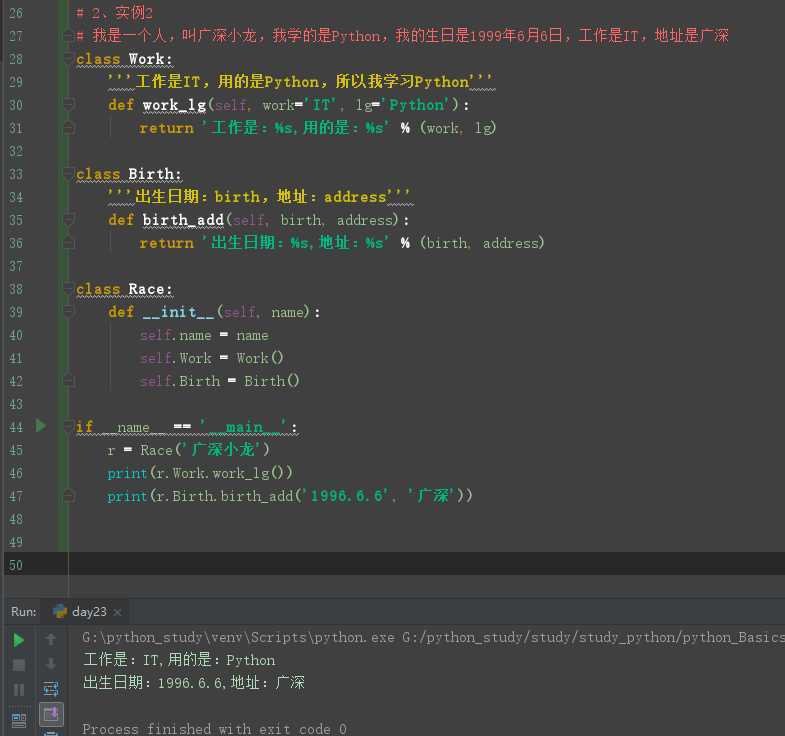Click the Work class docstring
The width and height of the screenshot is (785, 736).
(x=300, y=81)
